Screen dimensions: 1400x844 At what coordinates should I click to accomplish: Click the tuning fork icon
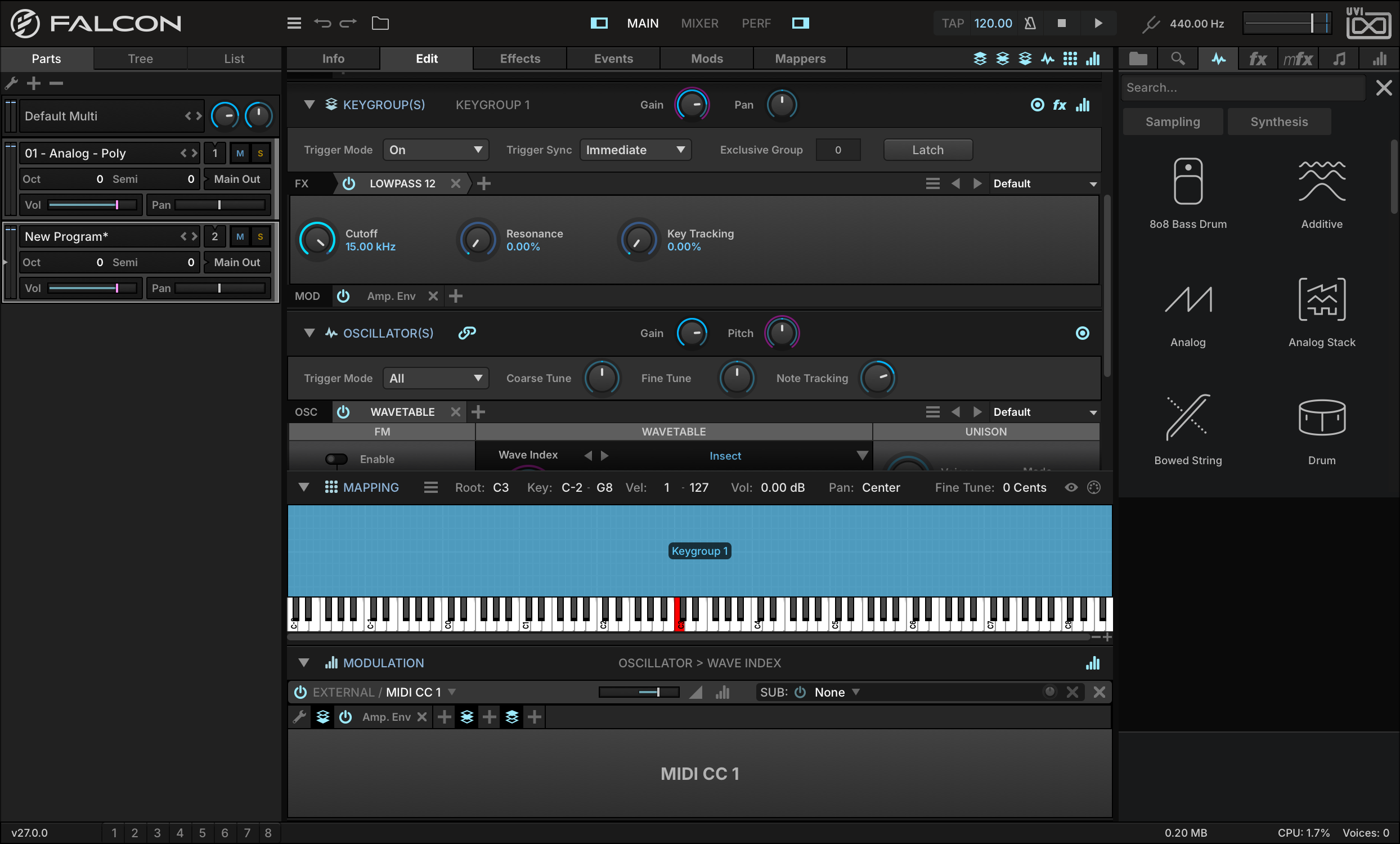tap(1151, 23)
